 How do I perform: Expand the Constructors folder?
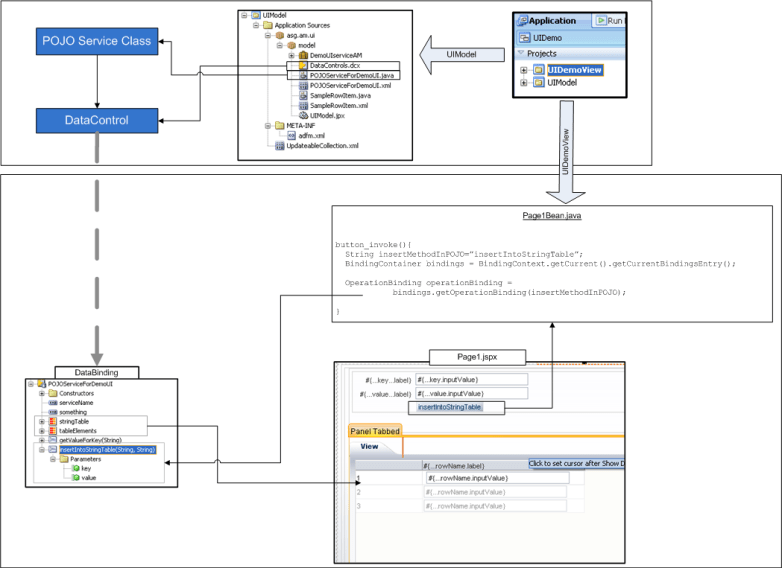tap(41, 393)
